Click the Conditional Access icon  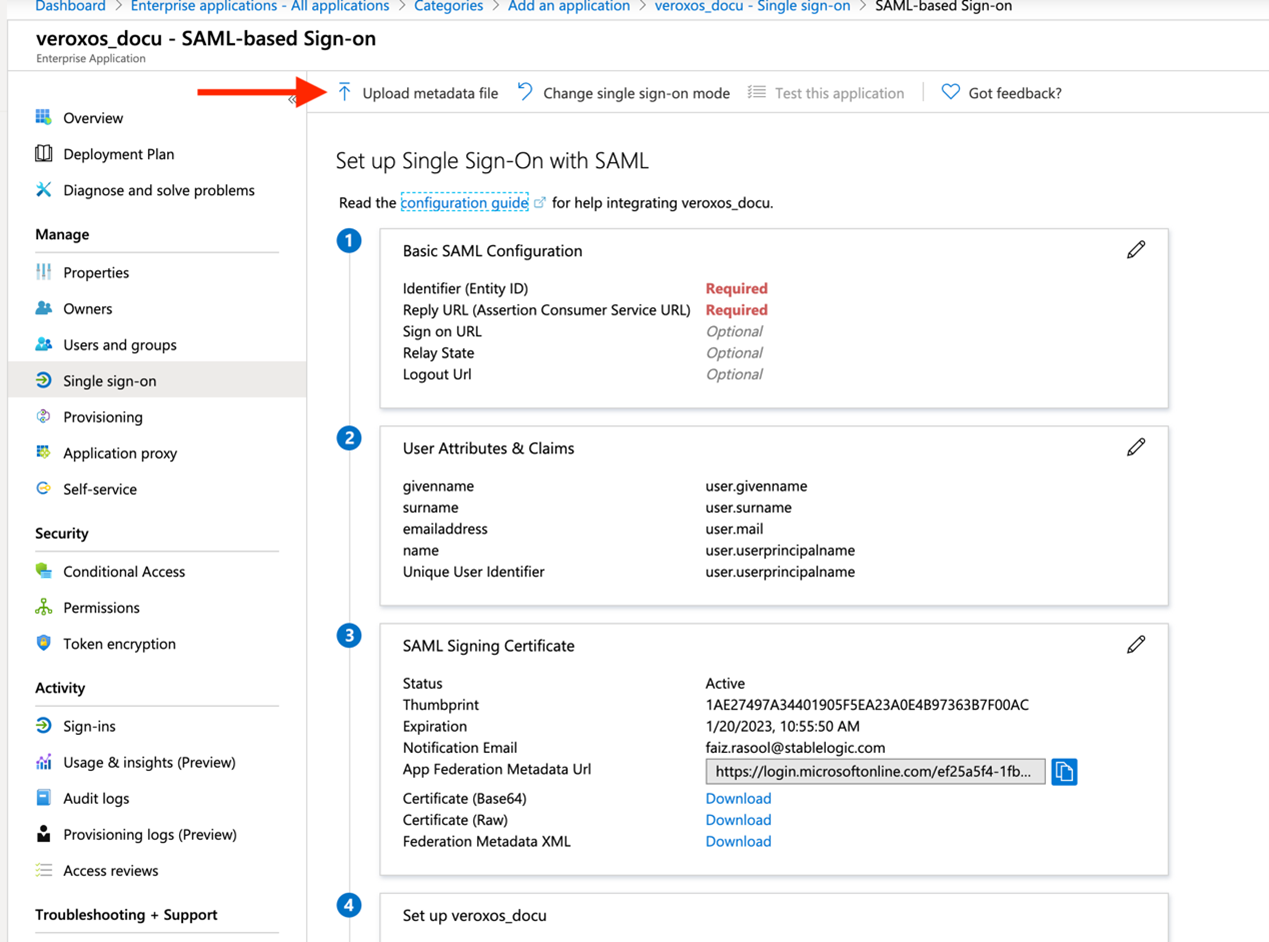tap(43, 571)
